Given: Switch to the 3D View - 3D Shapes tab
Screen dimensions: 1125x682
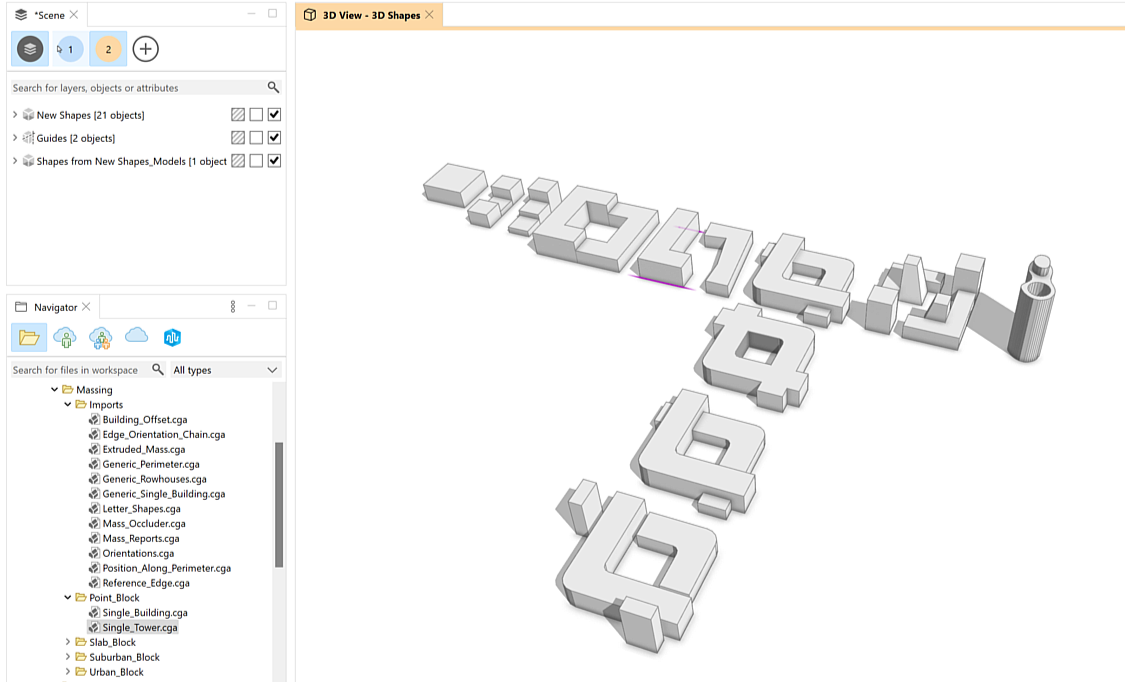Looking at the screenshot, I should pos(370,15).
